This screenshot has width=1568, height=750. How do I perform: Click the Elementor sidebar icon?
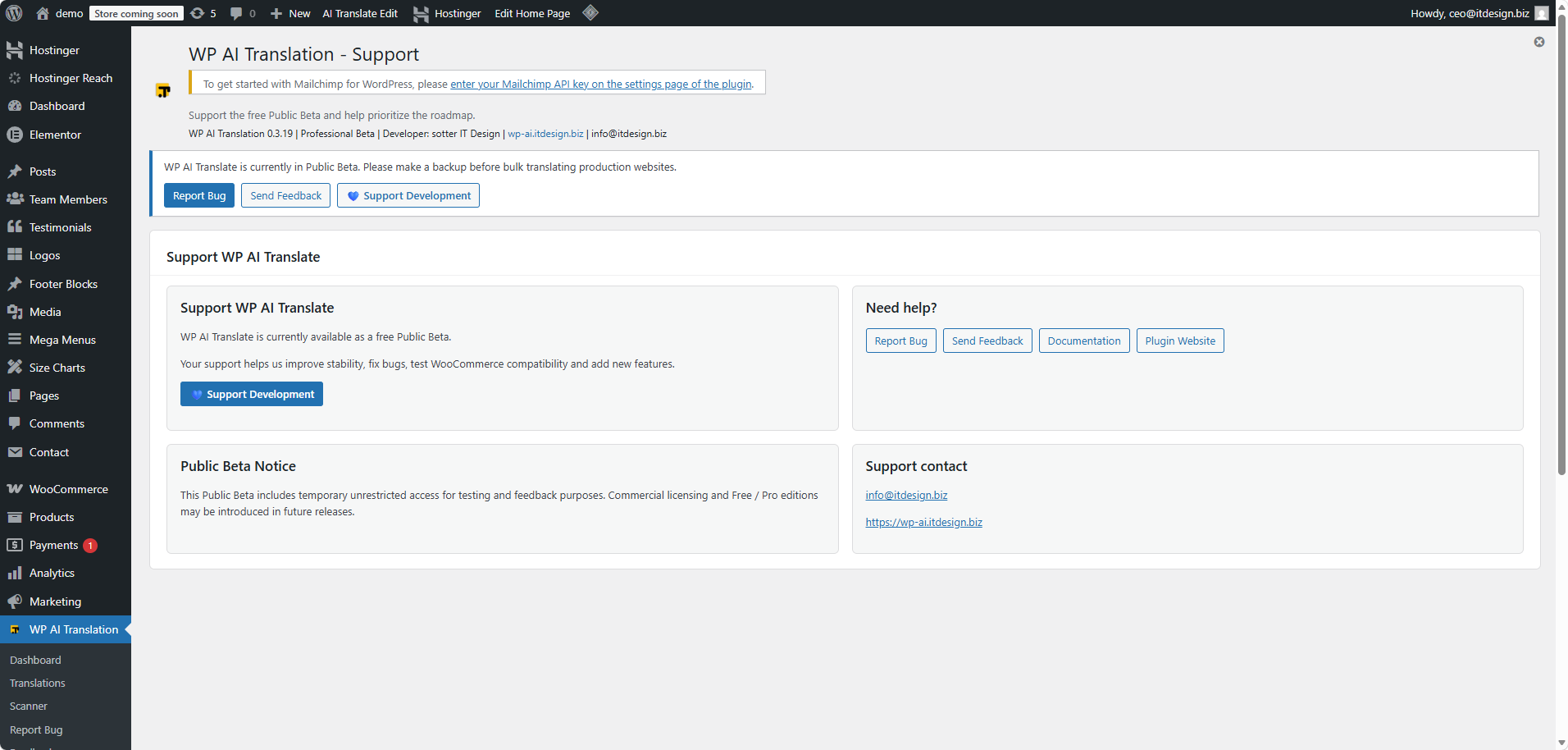coord(15,135)
